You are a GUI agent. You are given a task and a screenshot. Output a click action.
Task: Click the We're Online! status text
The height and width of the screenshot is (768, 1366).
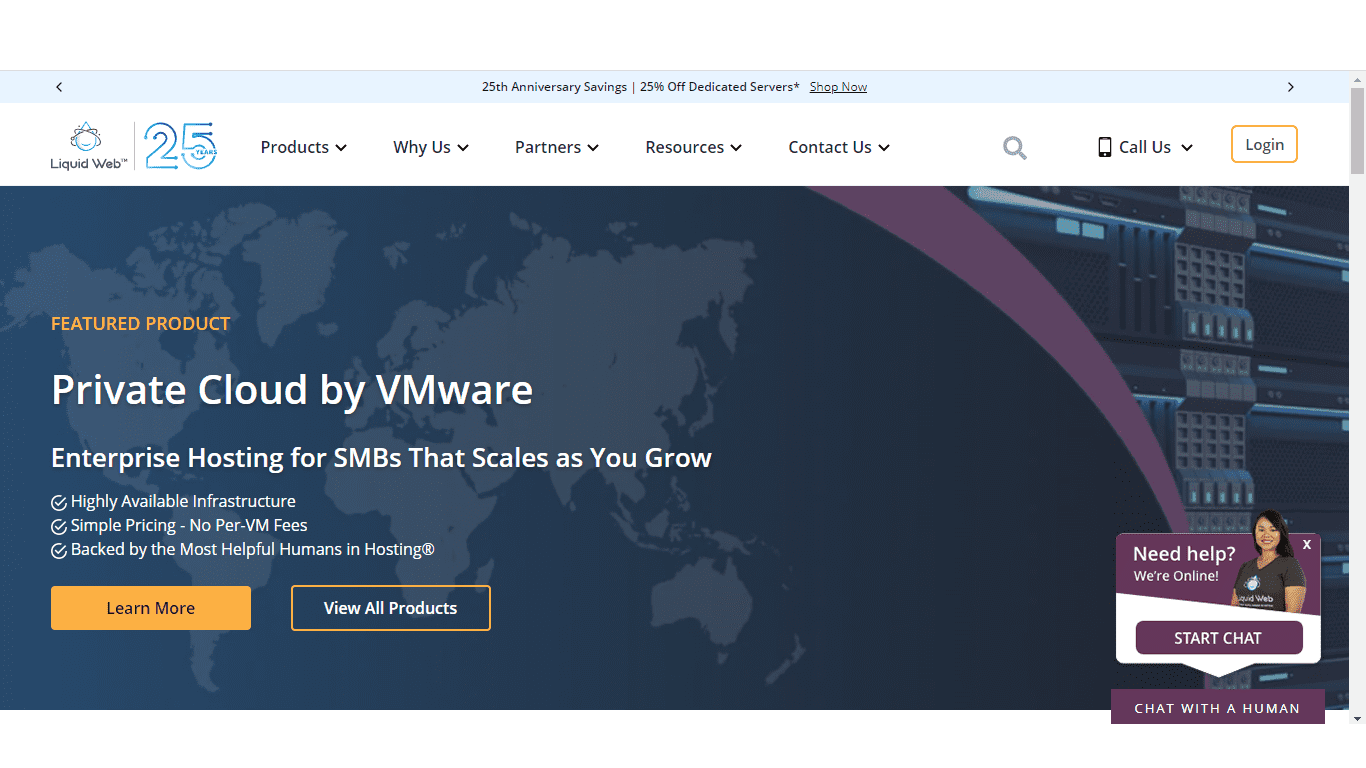1176,576
